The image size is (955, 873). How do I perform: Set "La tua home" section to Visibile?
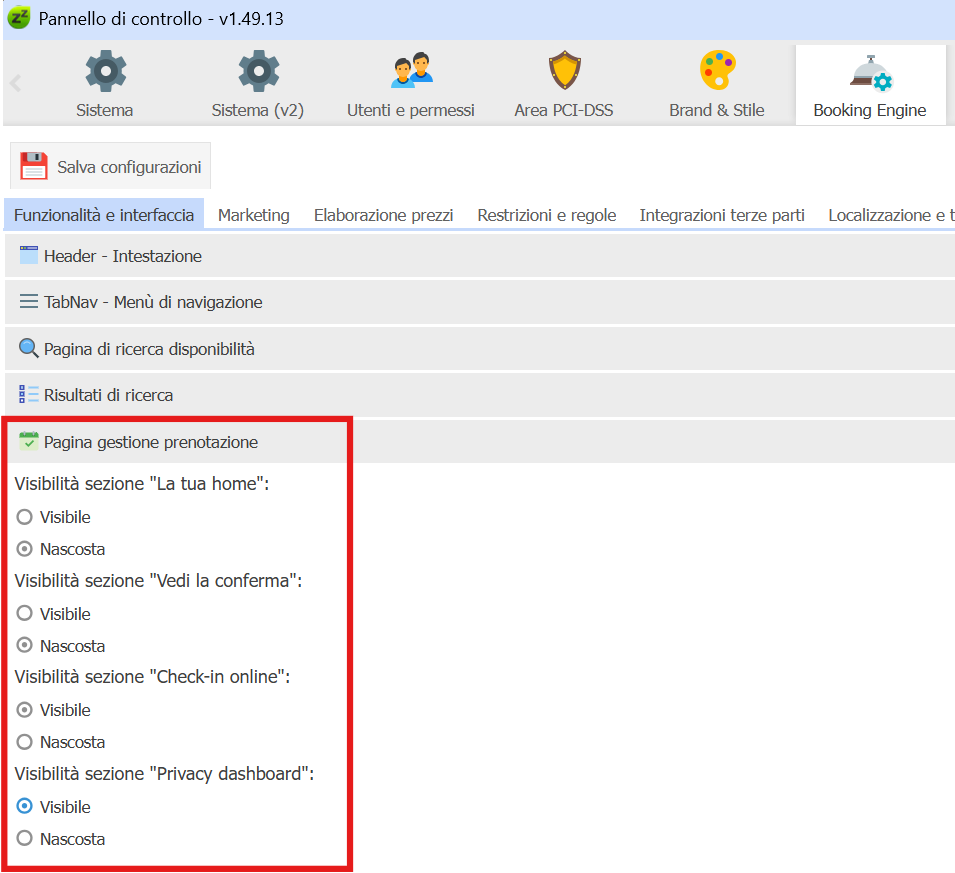(x=25, y=517)
